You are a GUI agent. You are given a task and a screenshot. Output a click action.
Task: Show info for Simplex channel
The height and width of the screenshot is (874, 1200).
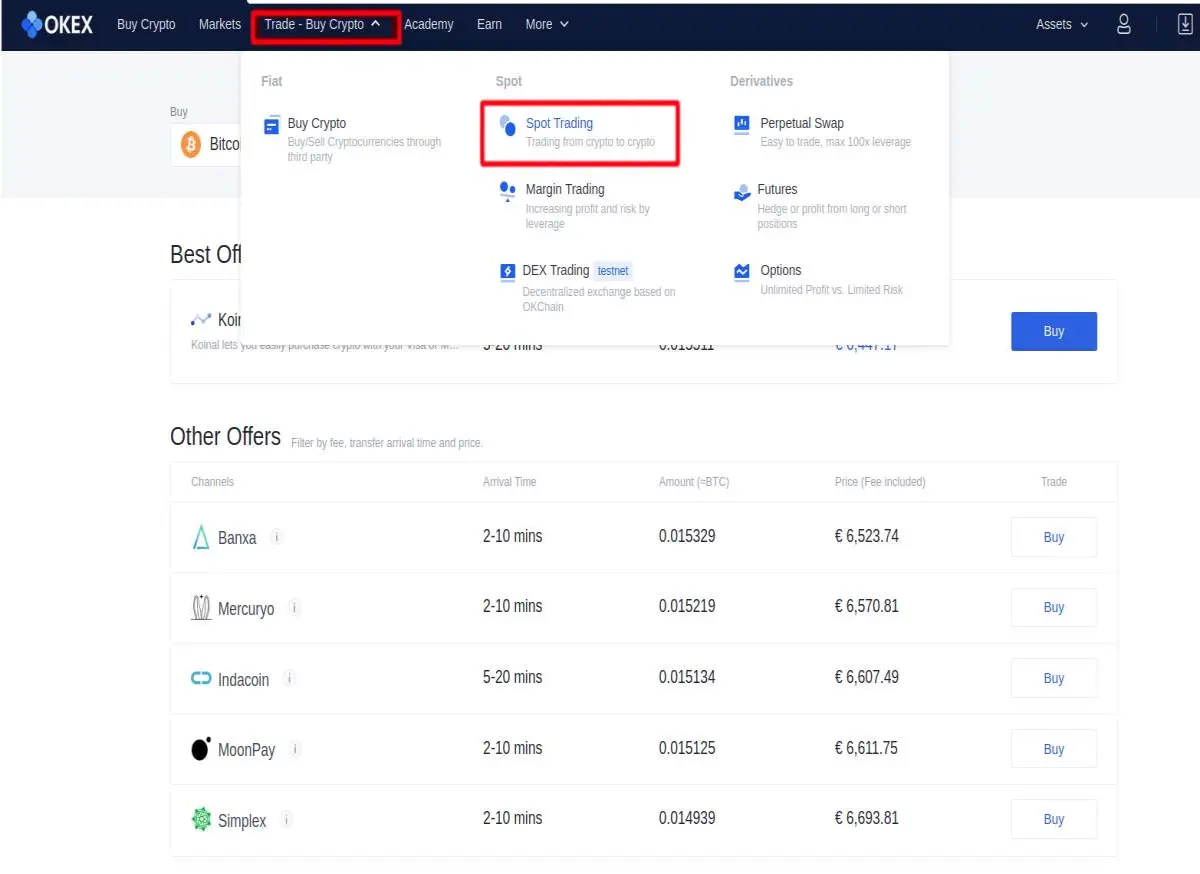click(x=287, y=820)
